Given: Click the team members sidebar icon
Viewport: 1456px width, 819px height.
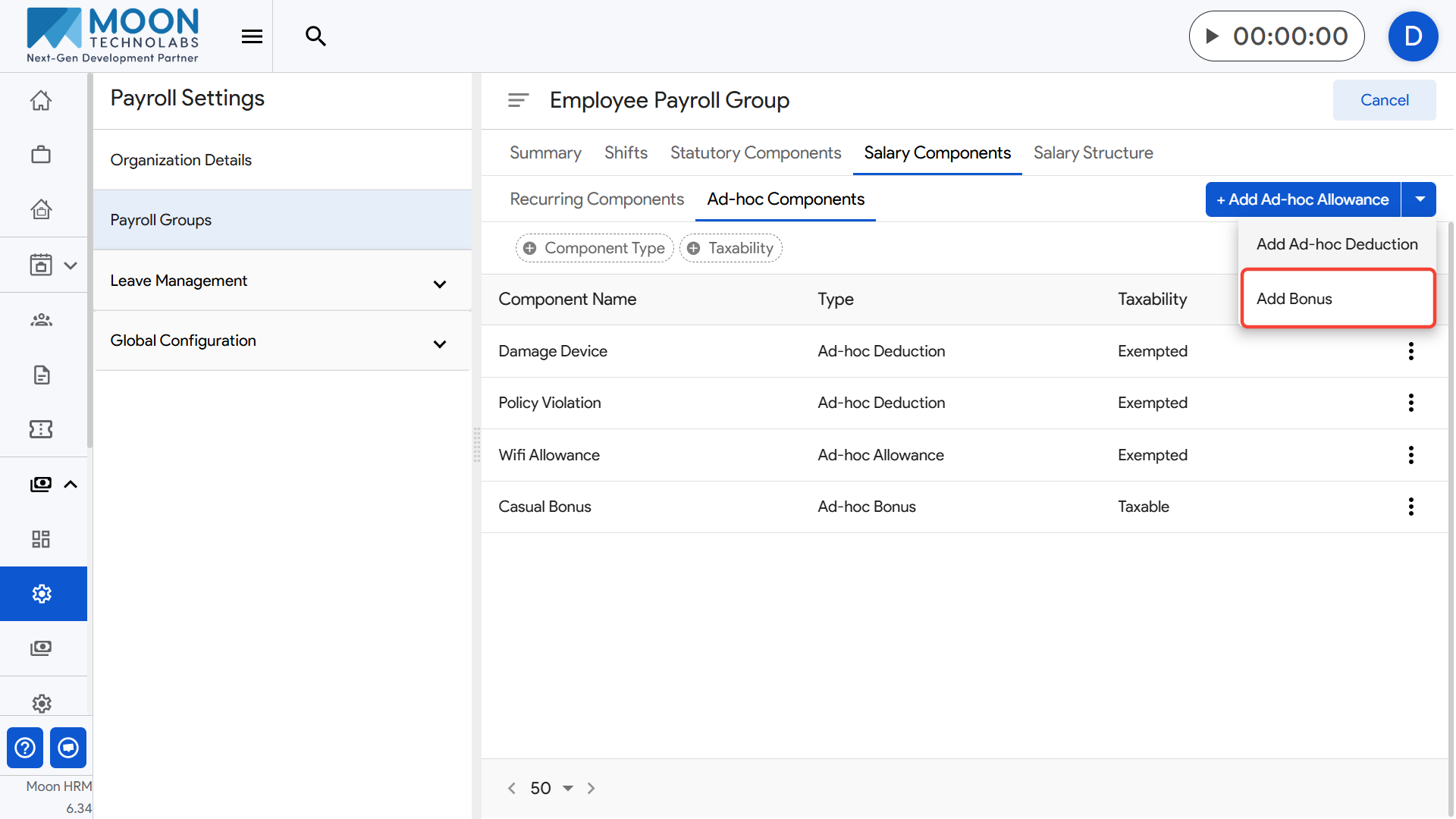Looking at the screenshot, I should [41, 320].
